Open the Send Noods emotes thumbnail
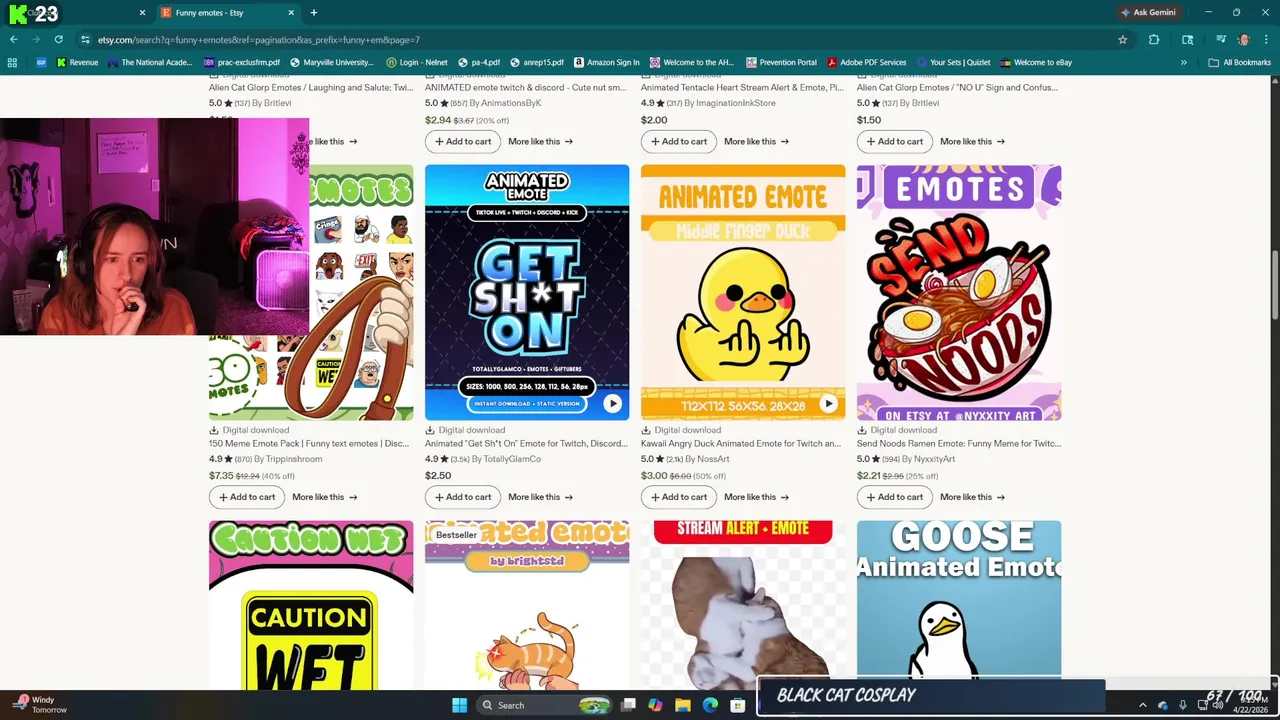 click(x=959, y=292)
